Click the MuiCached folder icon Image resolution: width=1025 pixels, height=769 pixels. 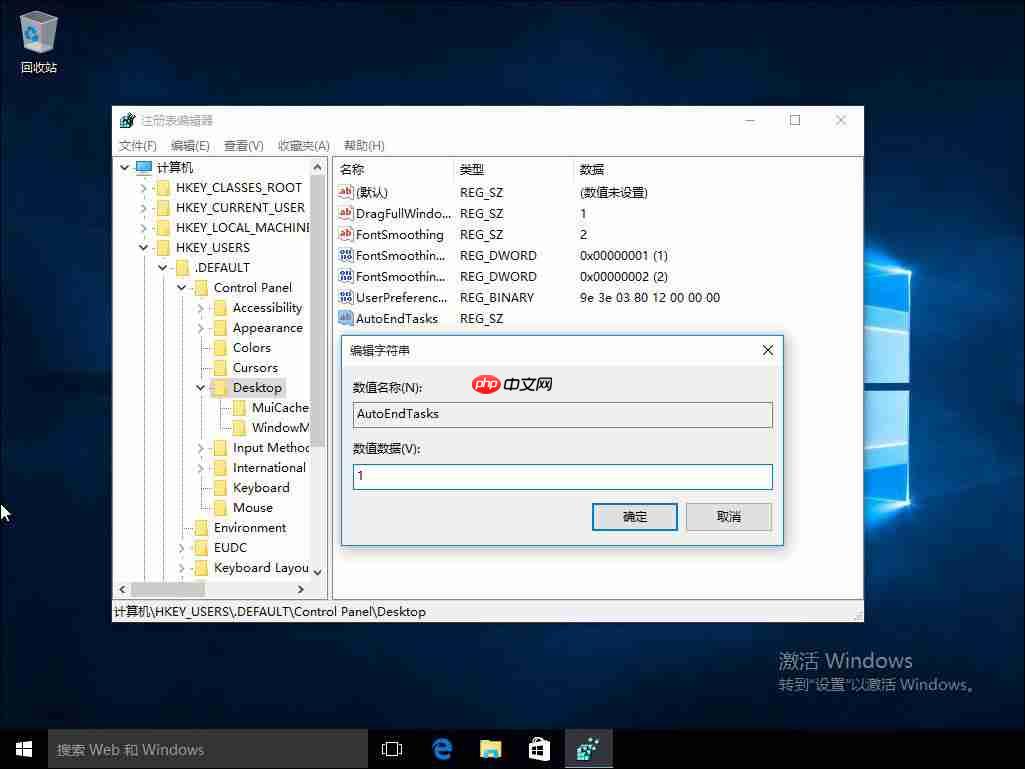(240, 407)
